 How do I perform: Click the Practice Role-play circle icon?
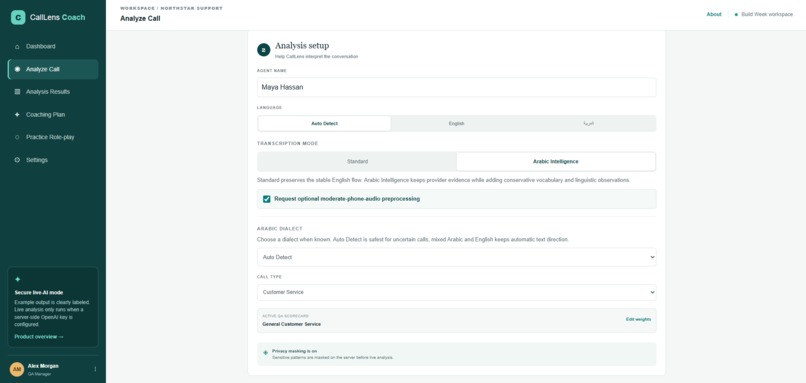(x=17, y=137)
